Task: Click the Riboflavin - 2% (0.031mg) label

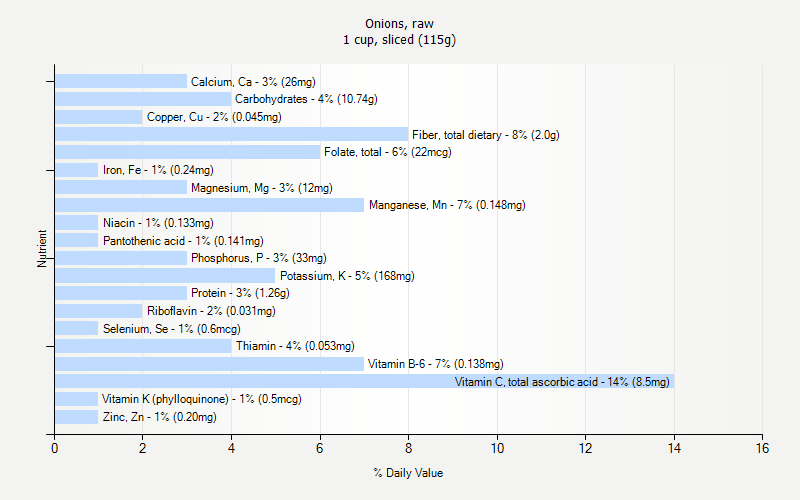Action: pyautogui.click(x=211, y=311)
